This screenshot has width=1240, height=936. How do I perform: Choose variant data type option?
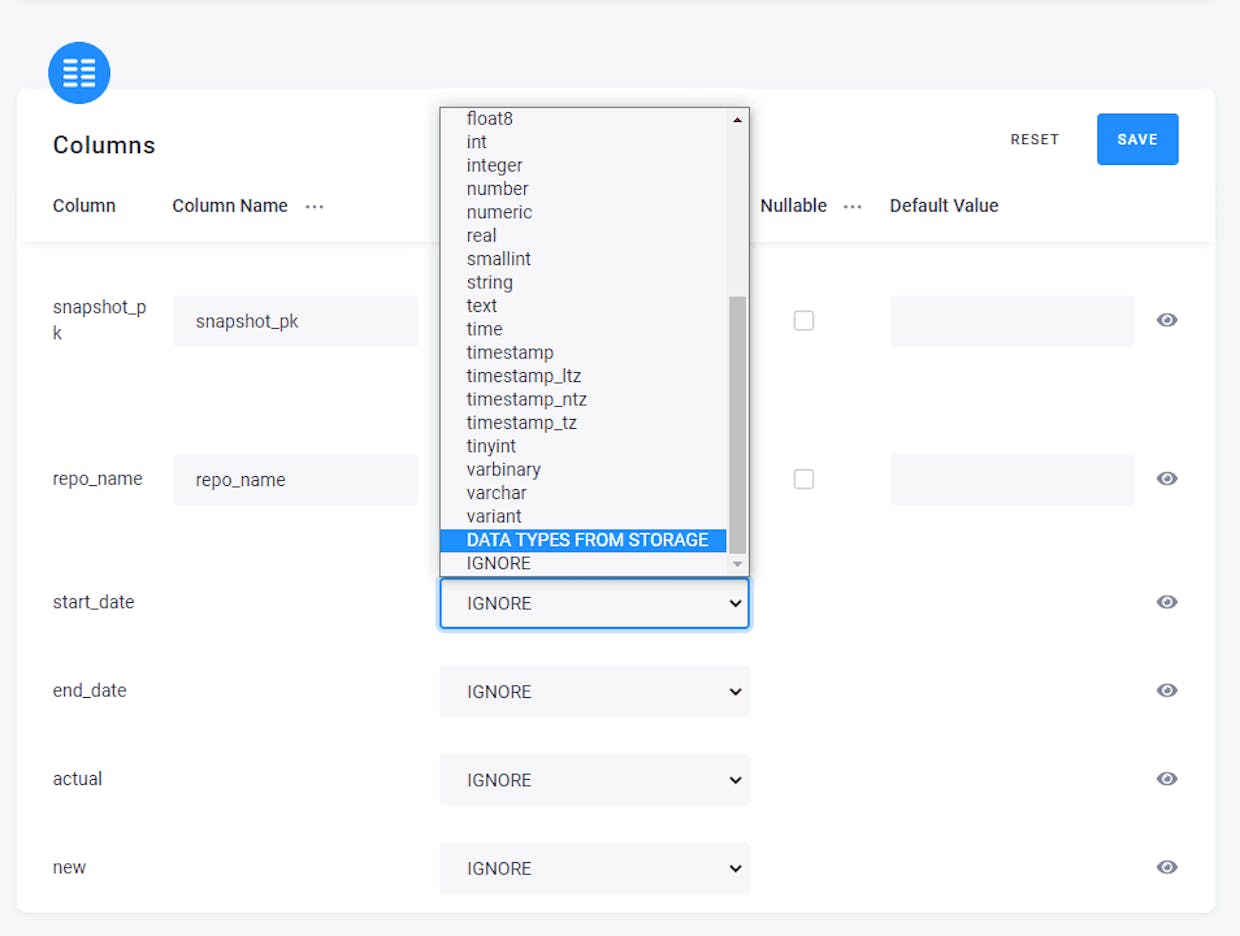(x=583, y=517)
